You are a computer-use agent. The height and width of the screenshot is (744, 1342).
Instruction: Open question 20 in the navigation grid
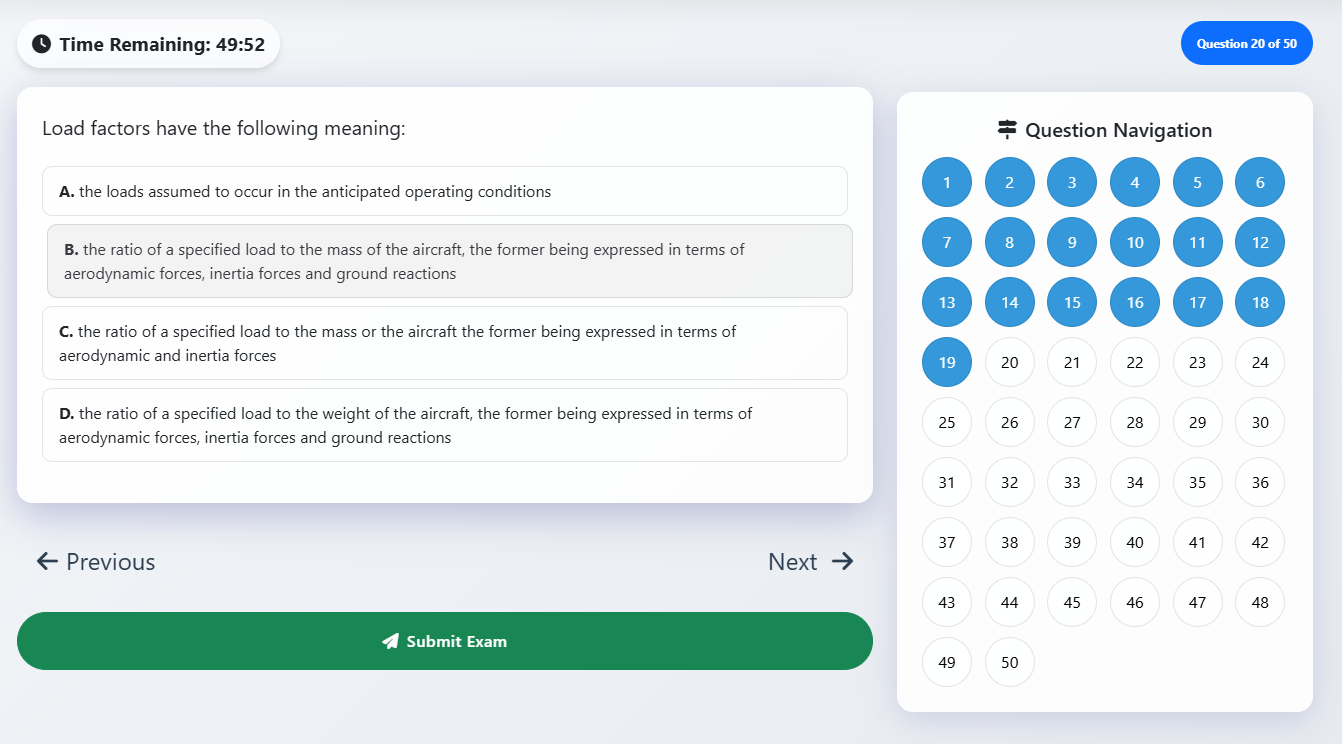pos(1010,362)
